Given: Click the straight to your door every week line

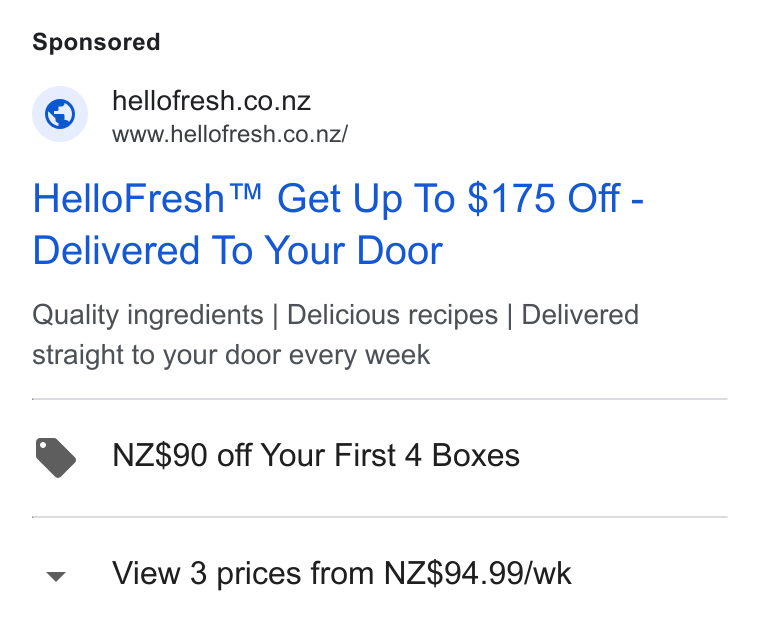Looking at the screenshot, I should 231,355.
